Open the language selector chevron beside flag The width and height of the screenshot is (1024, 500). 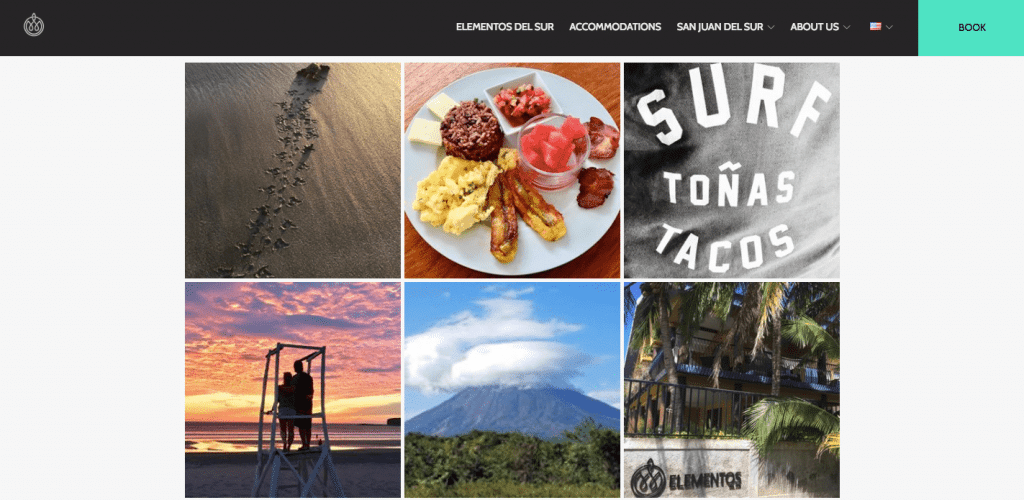coord(889,27)
